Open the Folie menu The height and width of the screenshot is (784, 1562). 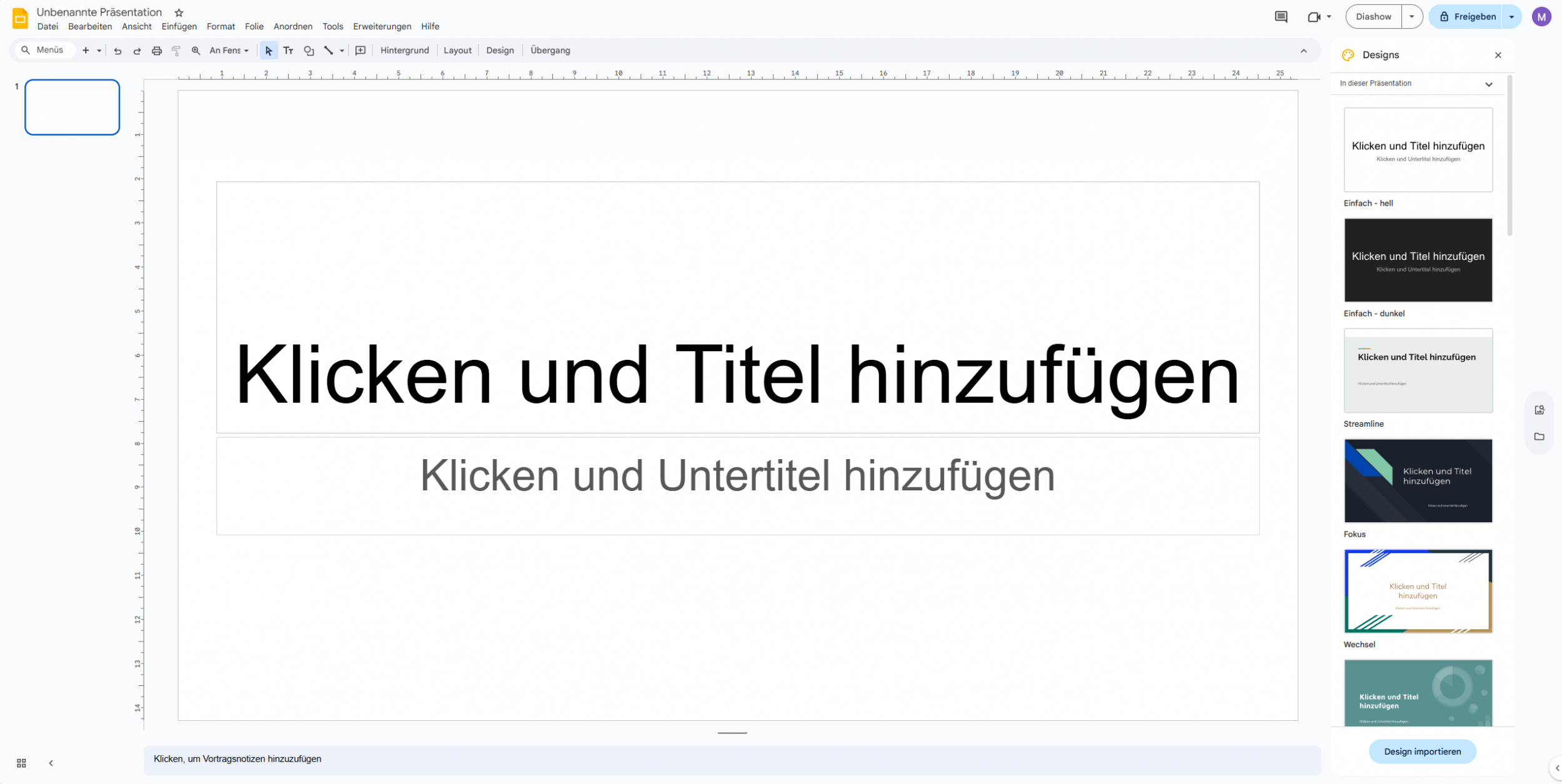point(254,26)
